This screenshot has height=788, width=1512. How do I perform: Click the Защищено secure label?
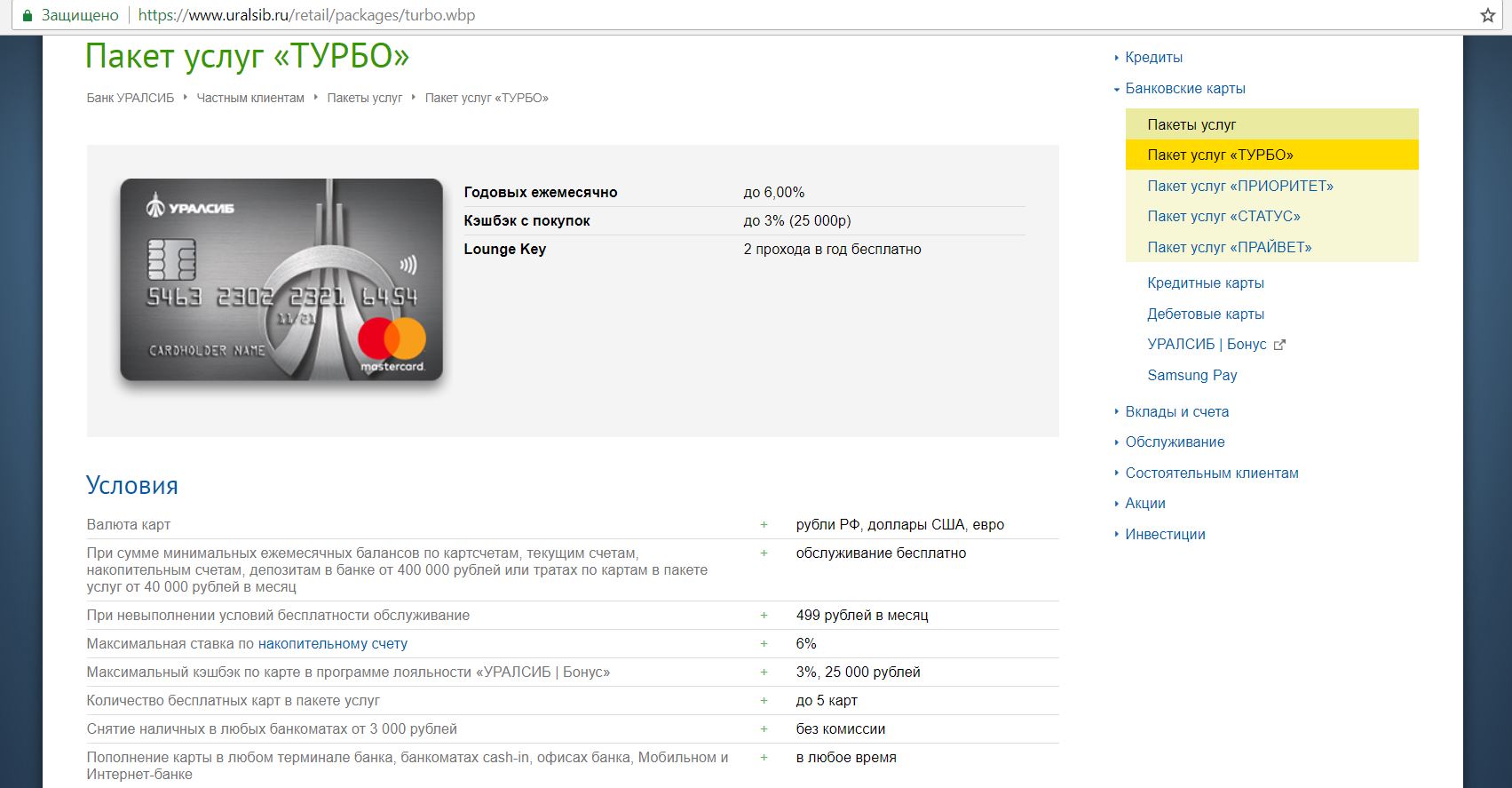[80, 15]
